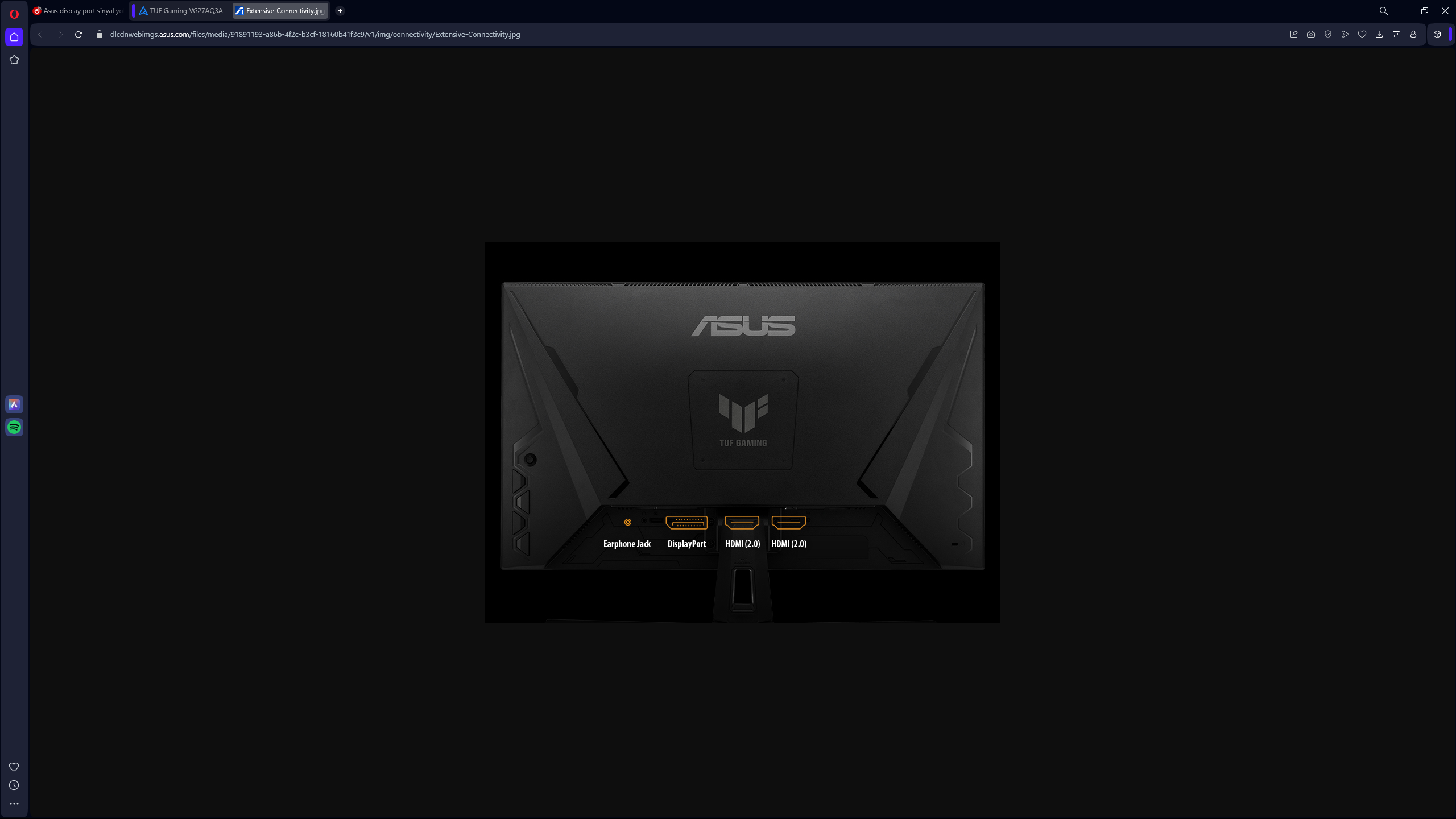Open sidebar three-dots setup menu

pyautogui.click(x=14, y=804)
